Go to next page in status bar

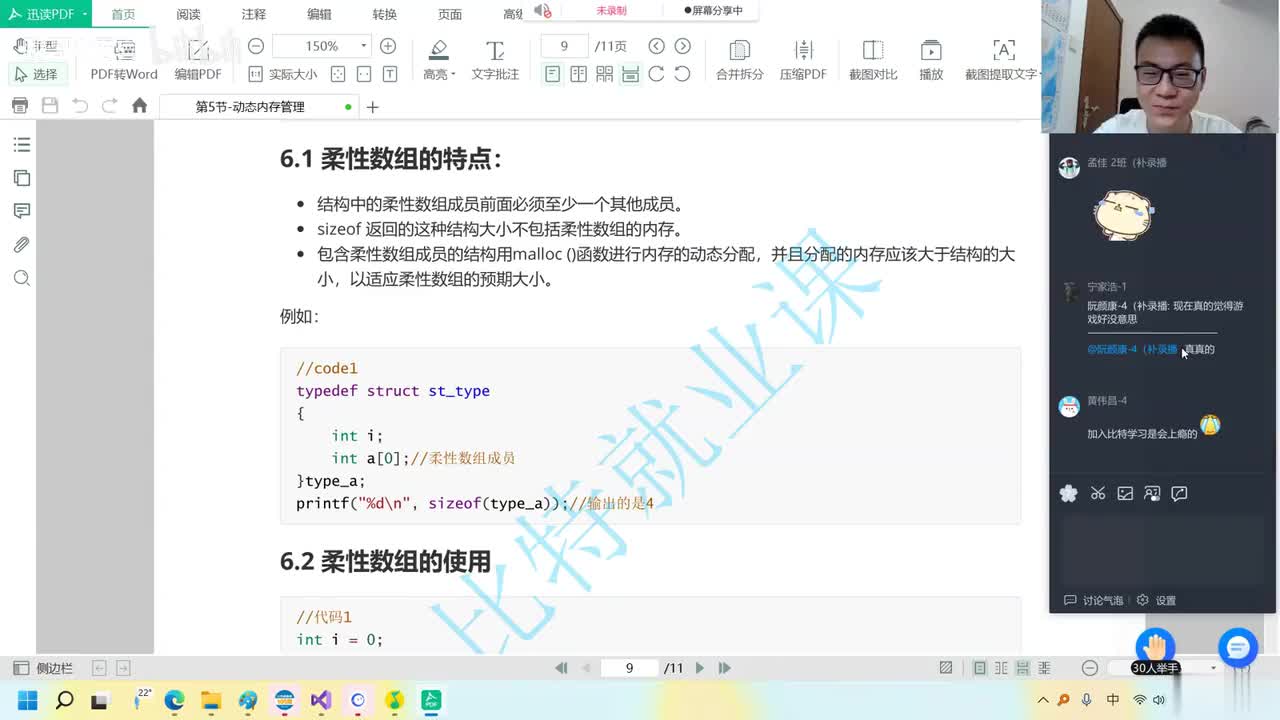pyautogui.click(x=699, y=668)
